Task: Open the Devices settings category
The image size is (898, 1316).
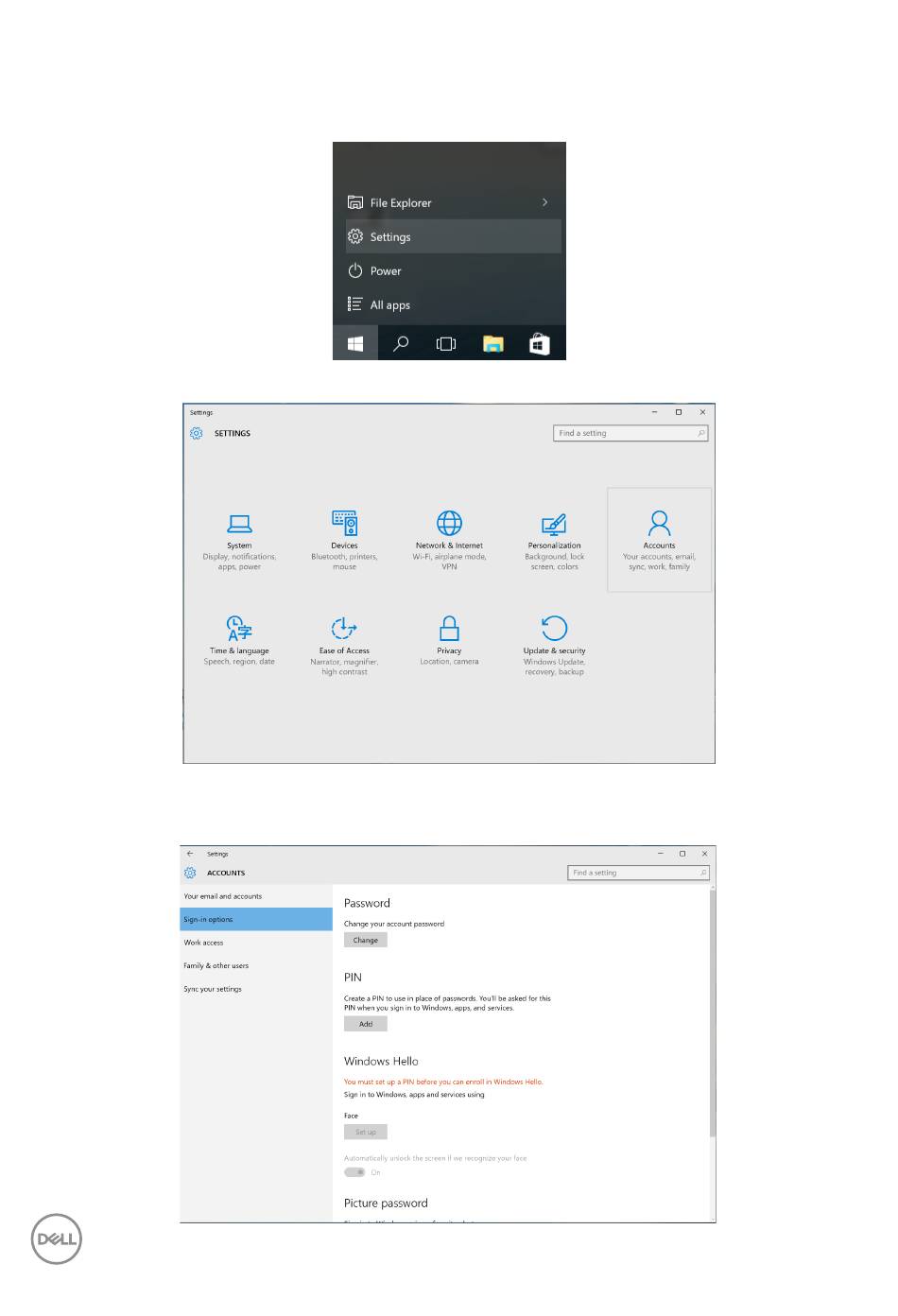Action: 344,541
